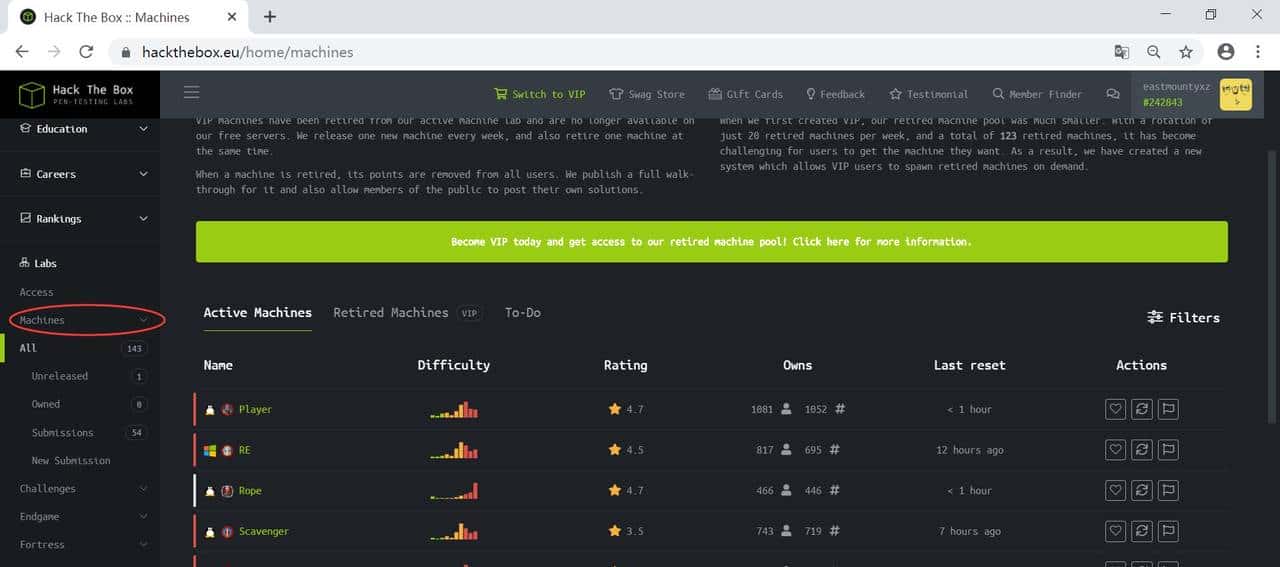Click Switch to VIP in header
Screen dimensions: 1280x567
coord(540,94)
